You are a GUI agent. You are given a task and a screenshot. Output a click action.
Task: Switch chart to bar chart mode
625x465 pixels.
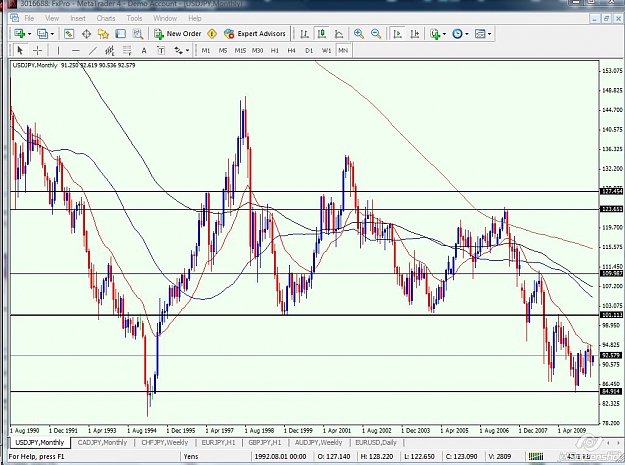click(x=305, y=34)
